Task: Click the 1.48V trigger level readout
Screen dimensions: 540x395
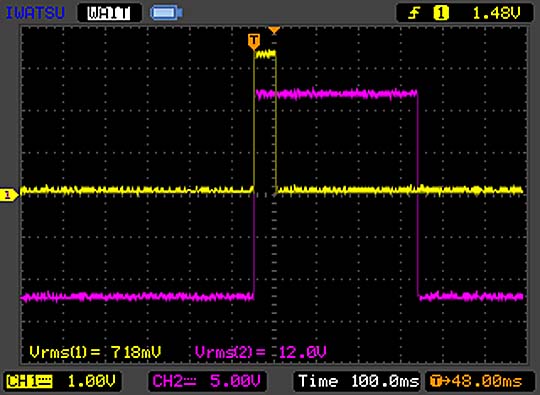Action: [x=496, y=13]
